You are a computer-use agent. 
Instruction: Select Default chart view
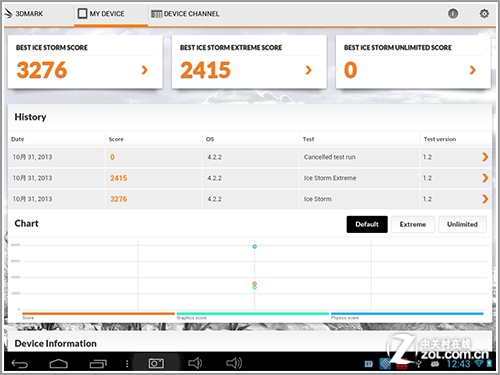(367, 224)
